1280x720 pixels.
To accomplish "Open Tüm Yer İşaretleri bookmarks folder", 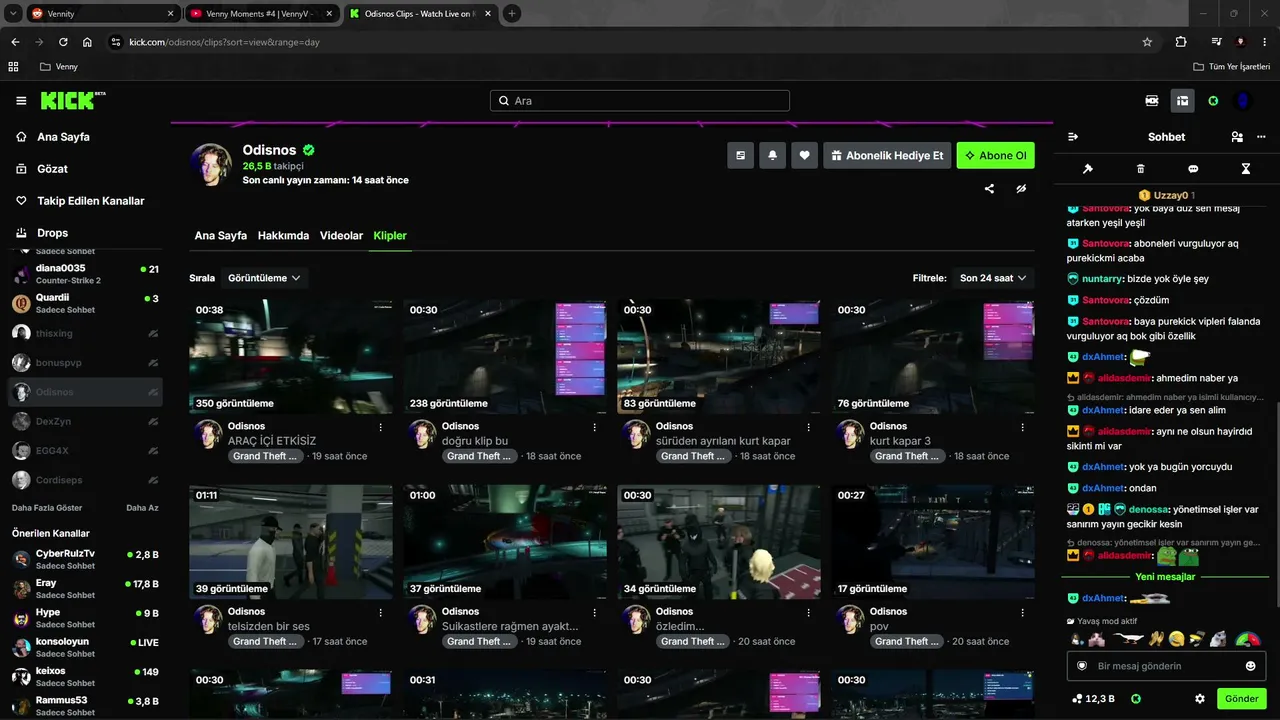I will click(x=1231, y=67).
